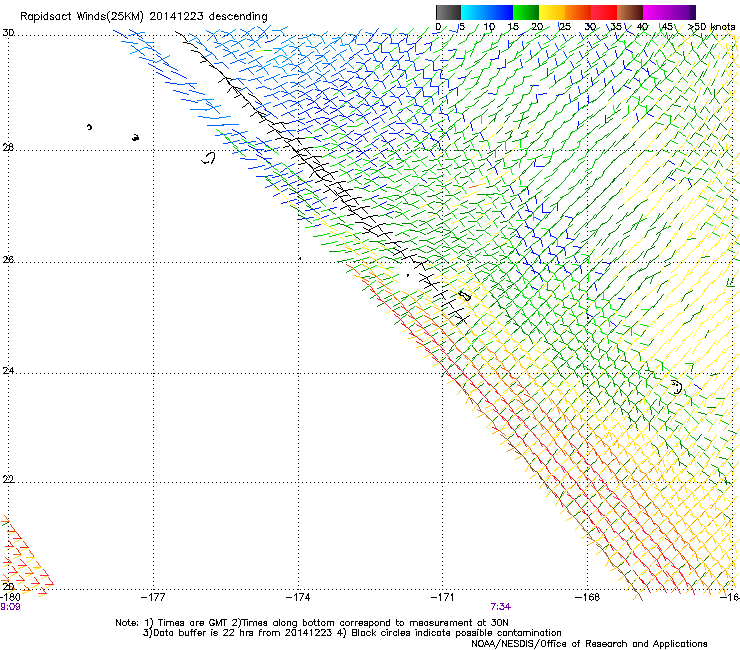Click the magenta 40-45 knots color segment

click(x=656, y=12)
